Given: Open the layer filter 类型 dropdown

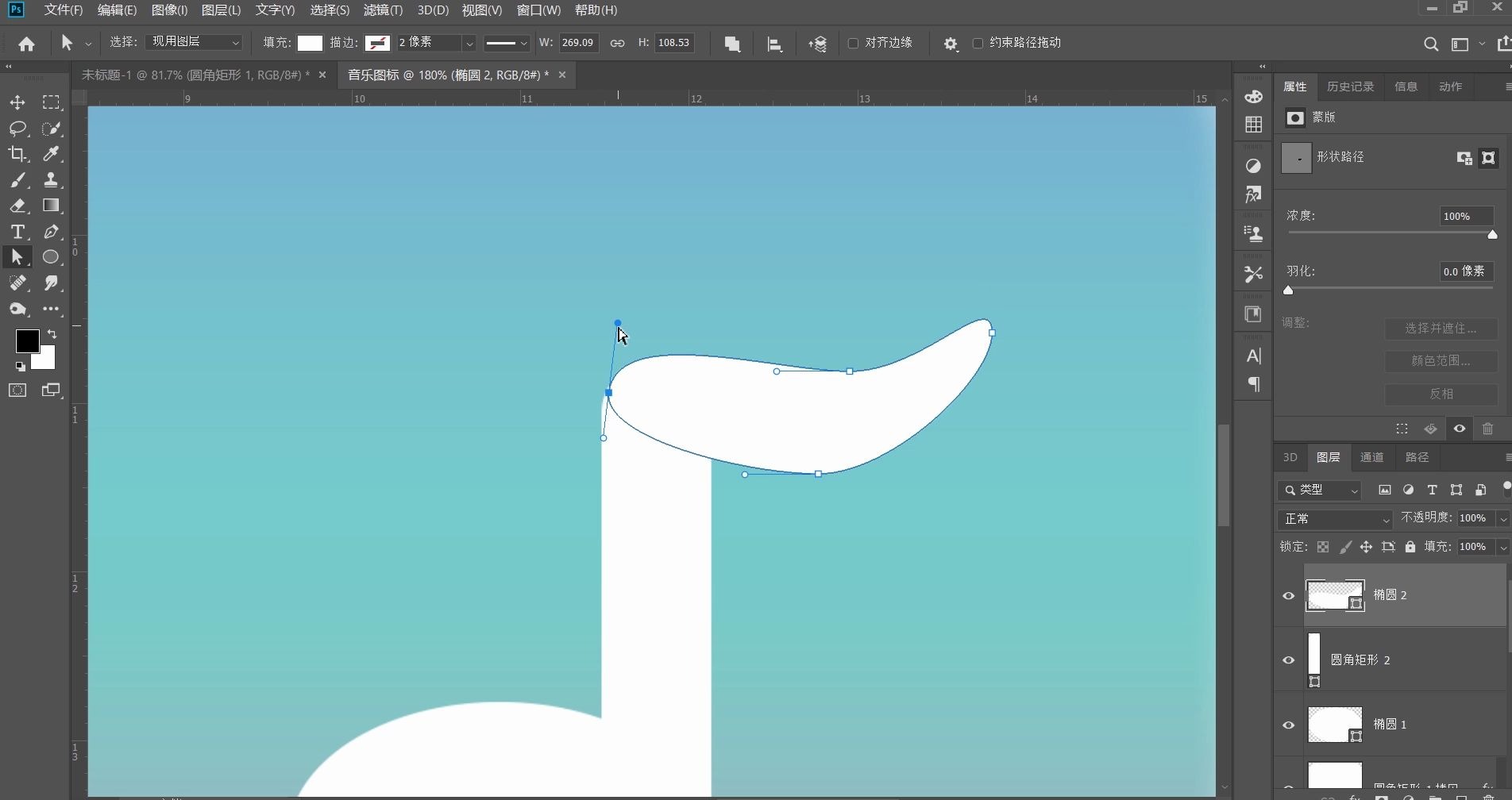Looking at the screenshot, I should (1320, 490).
